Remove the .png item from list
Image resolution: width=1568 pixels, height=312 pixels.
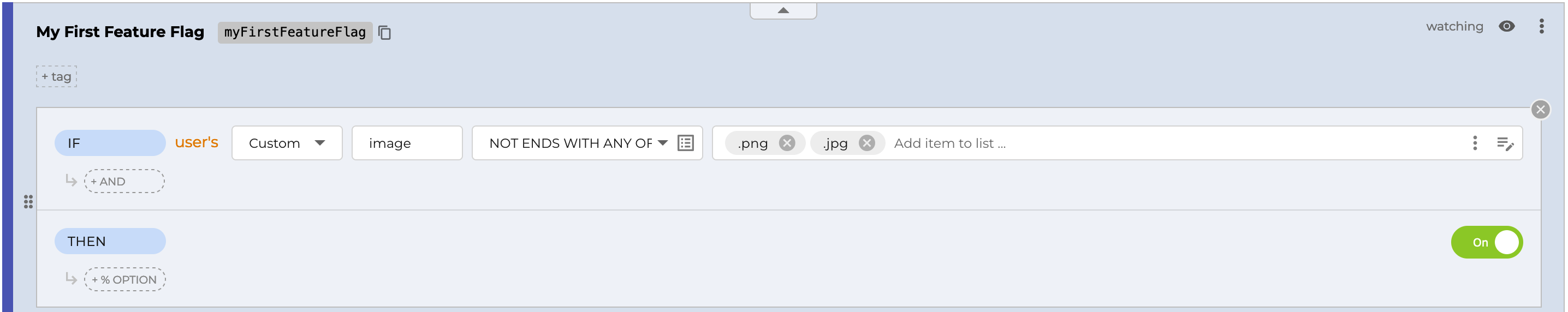pyautogui.click(x=786, y=143)
